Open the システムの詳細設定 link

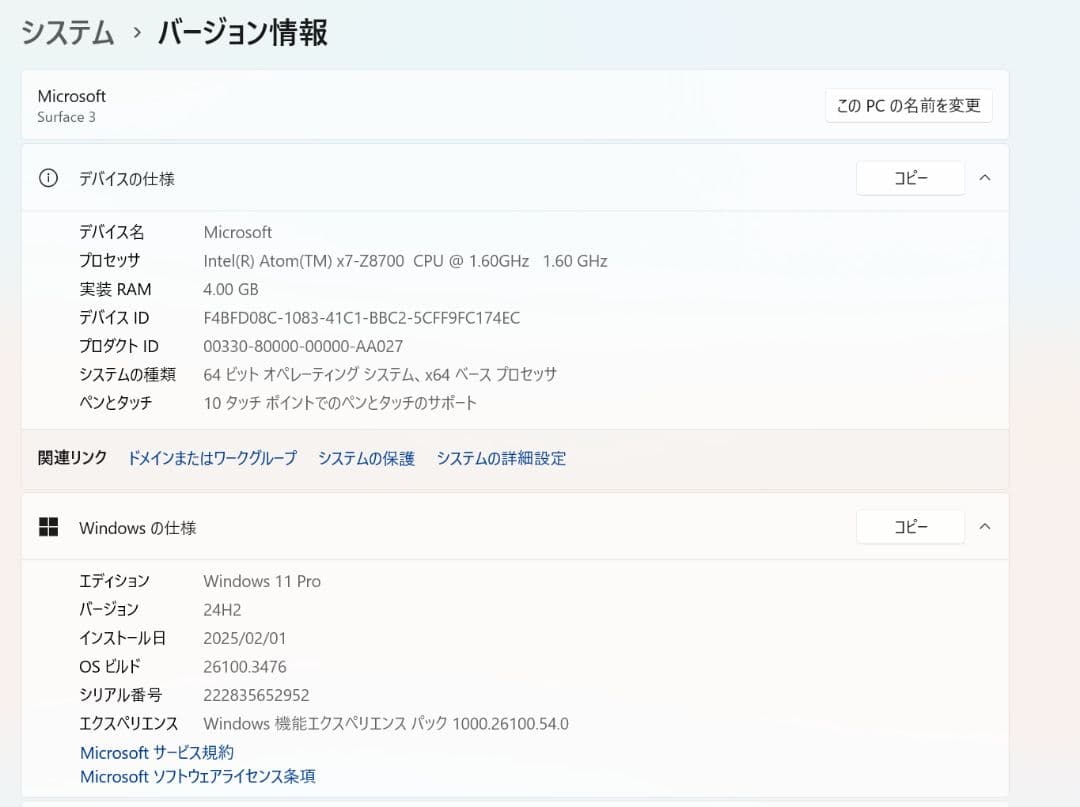501,458
